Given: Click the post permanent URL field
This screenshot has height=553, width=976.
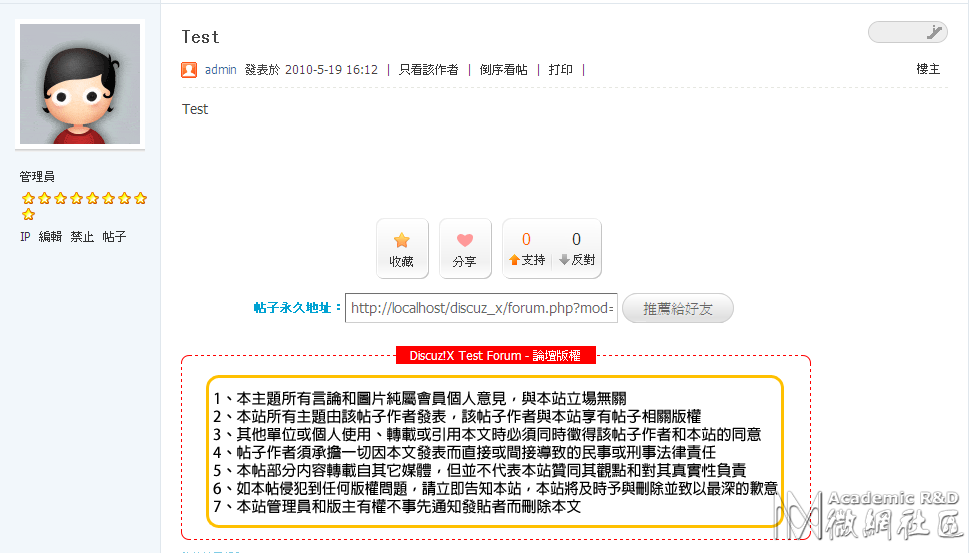Looking at the screenshot, I should click(x=481, y=308).
